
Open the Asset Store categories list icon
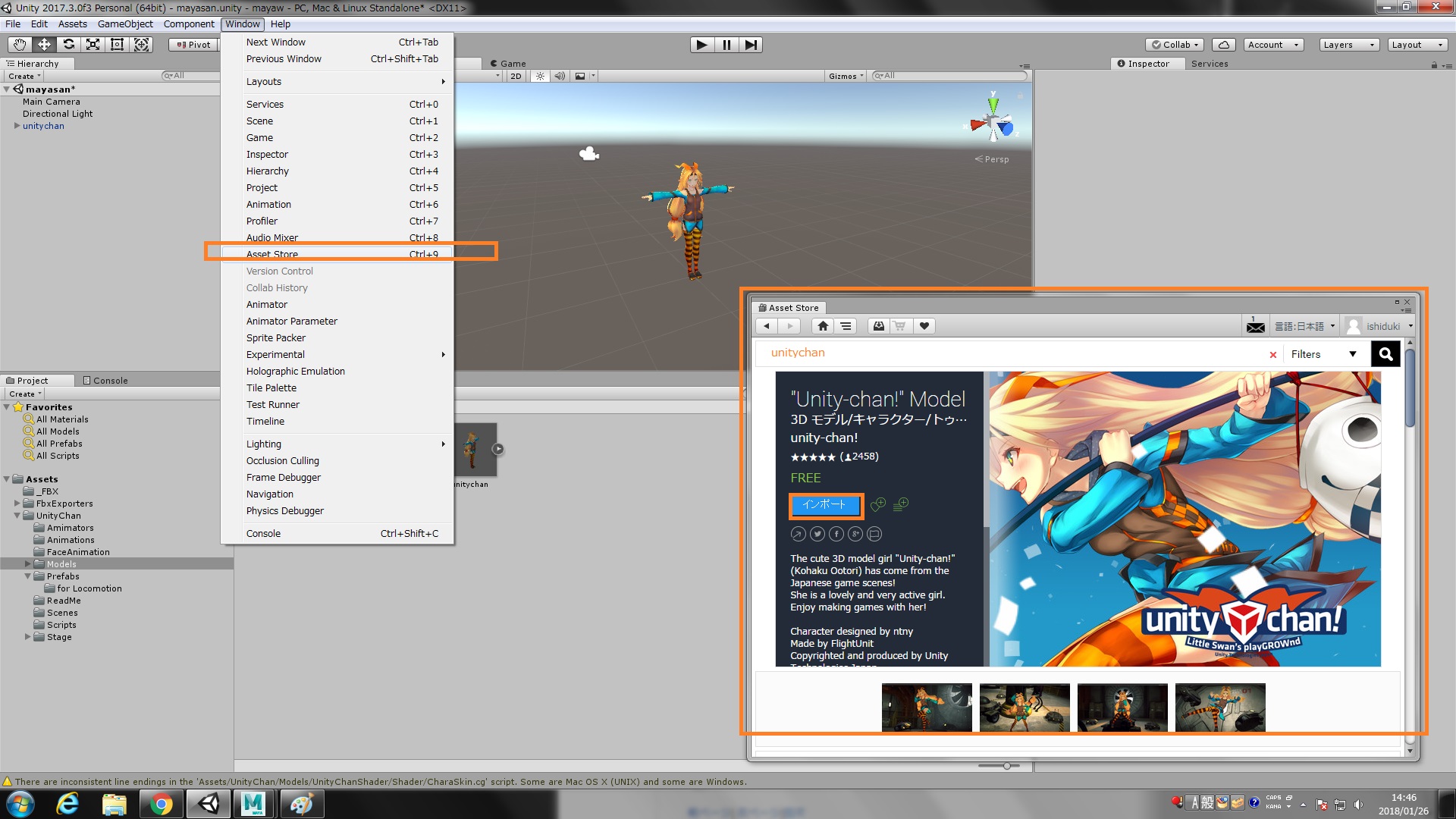click(846, 326)
